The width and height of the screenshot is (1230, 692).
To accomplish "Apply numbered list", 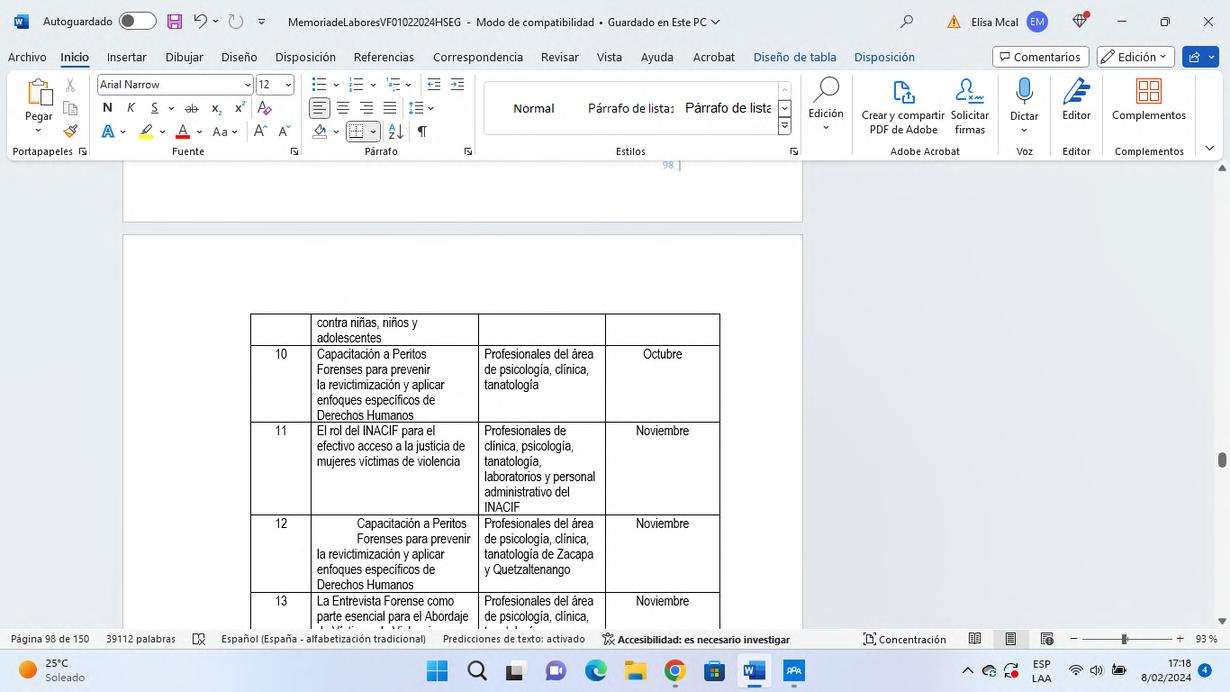I will [356, 85].
